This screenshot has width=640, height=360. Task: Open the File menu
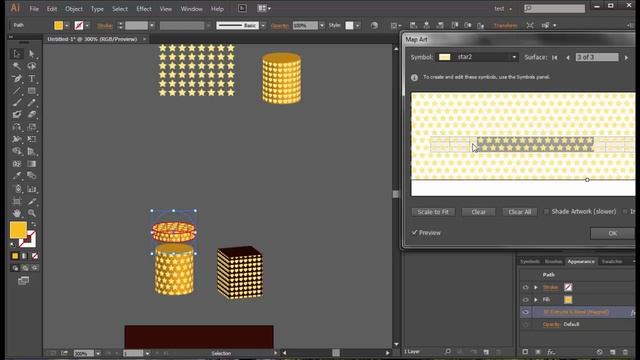(x=34, y=9)
